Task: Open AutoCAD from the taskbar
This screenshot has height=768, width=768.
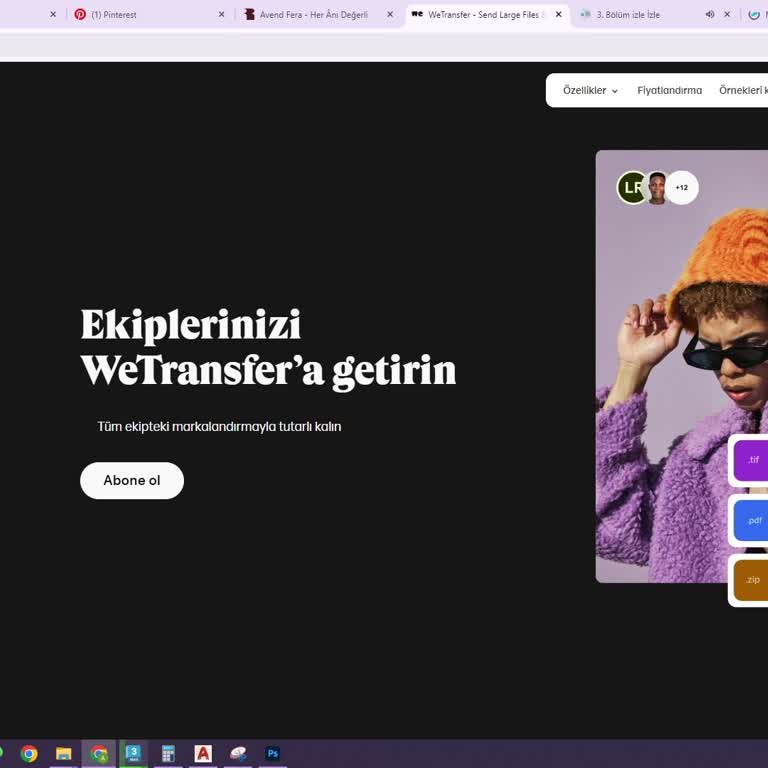Action: click(203, 753)
